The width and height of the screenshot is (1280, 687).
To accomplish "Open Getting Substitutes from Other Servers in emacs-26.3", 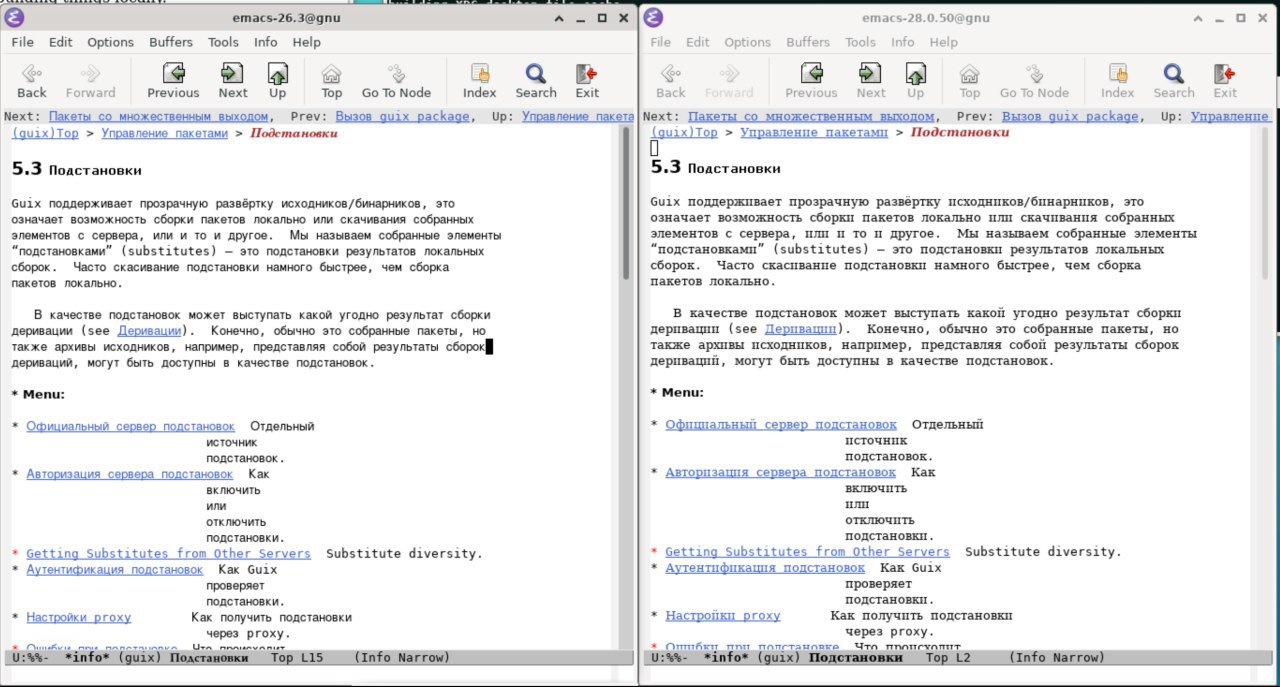I will [168, 554].
